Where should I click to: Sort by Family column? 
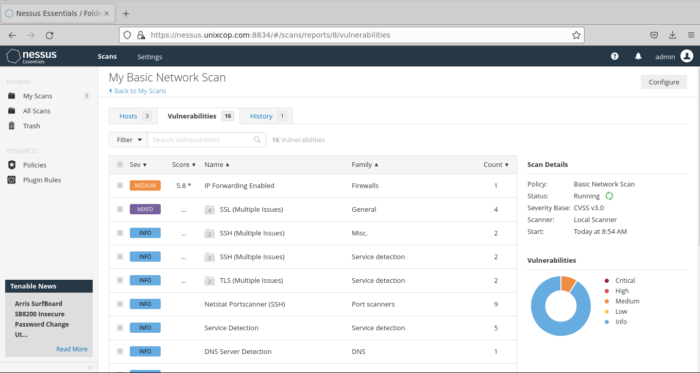365,165
